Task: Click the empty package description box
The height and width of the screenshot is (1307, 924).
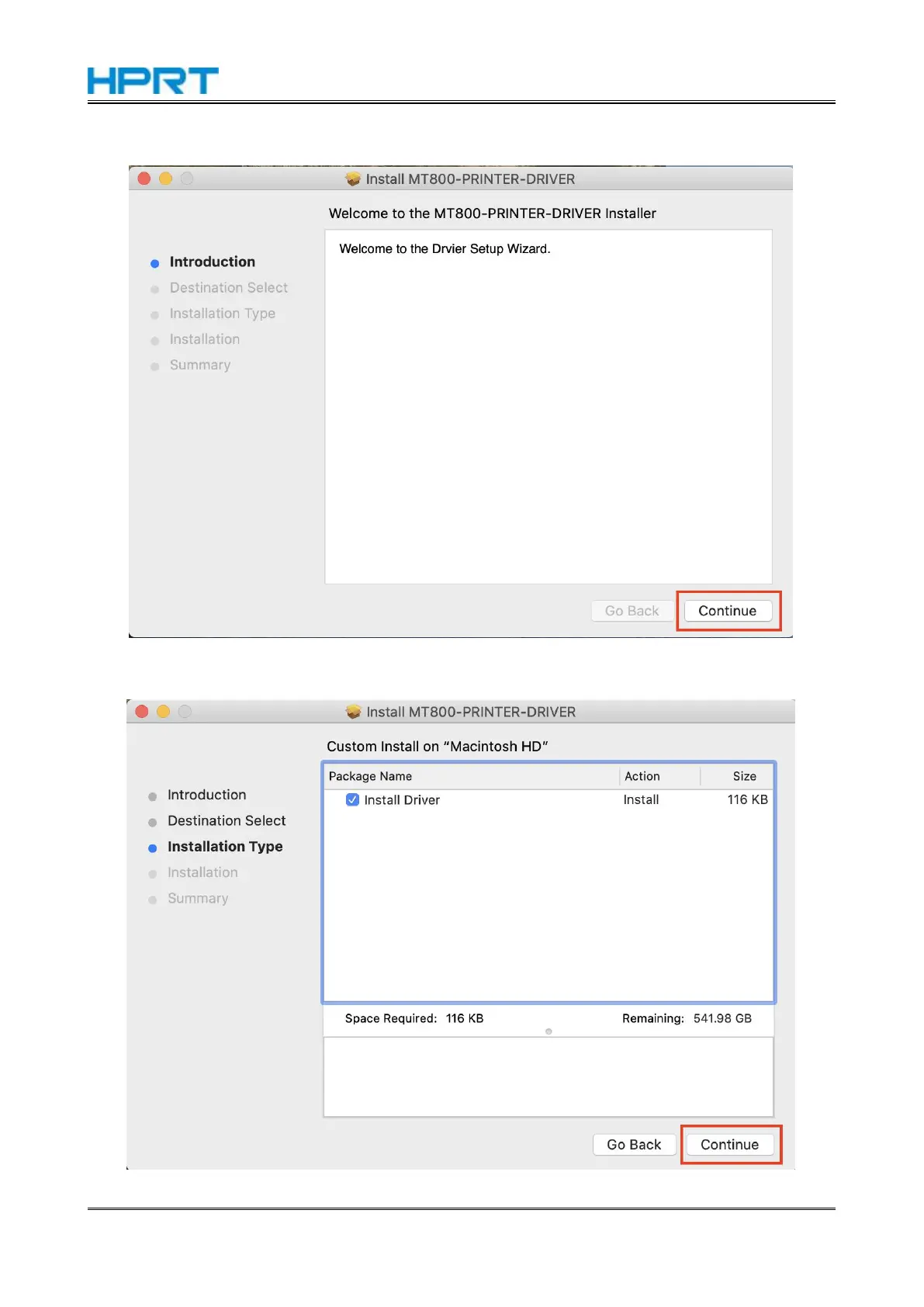Action: point(549,1077)
